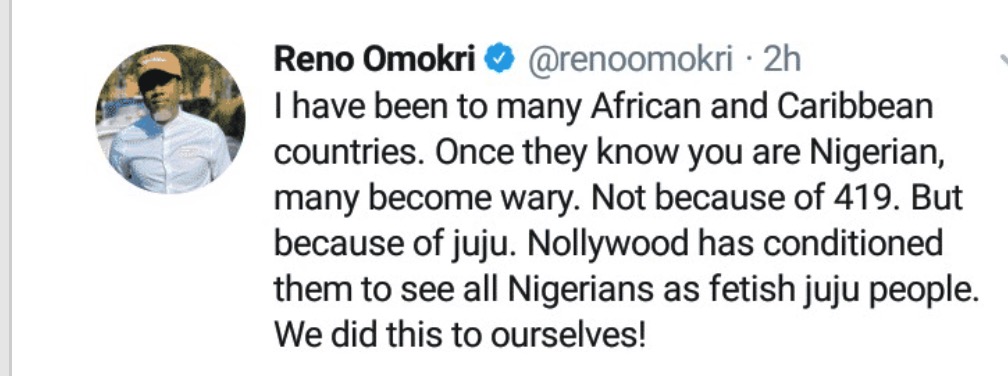The width and height of the screenshot is (1008, 376).
Task: Click the blue verified badge
Action: (503, 61)
